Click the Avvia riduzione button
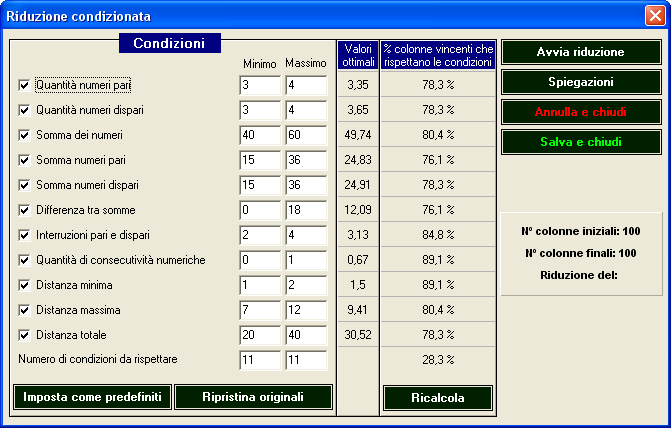 580,51
